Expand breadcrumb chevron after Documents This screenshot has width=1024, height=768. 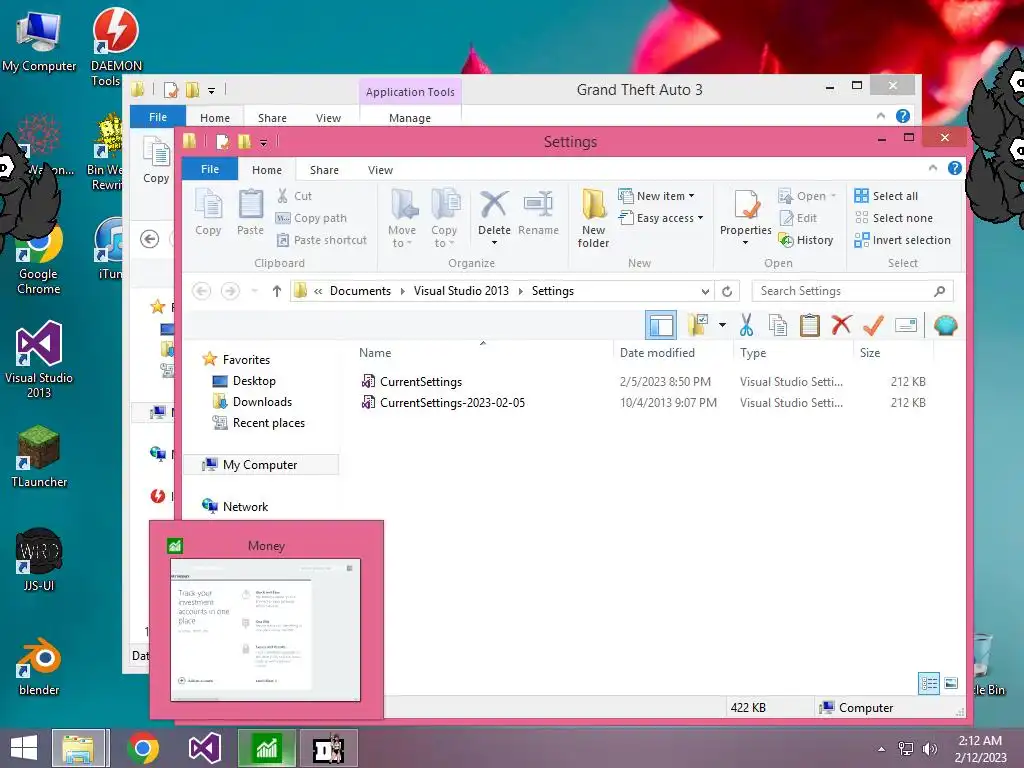(x=402, y=291)
